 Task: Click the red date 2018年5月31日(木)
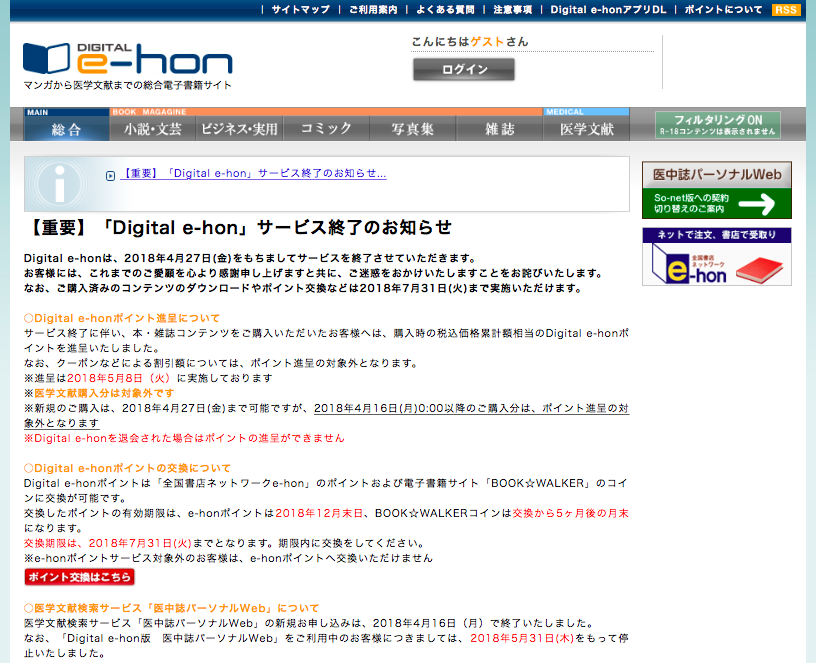(522, 638)
